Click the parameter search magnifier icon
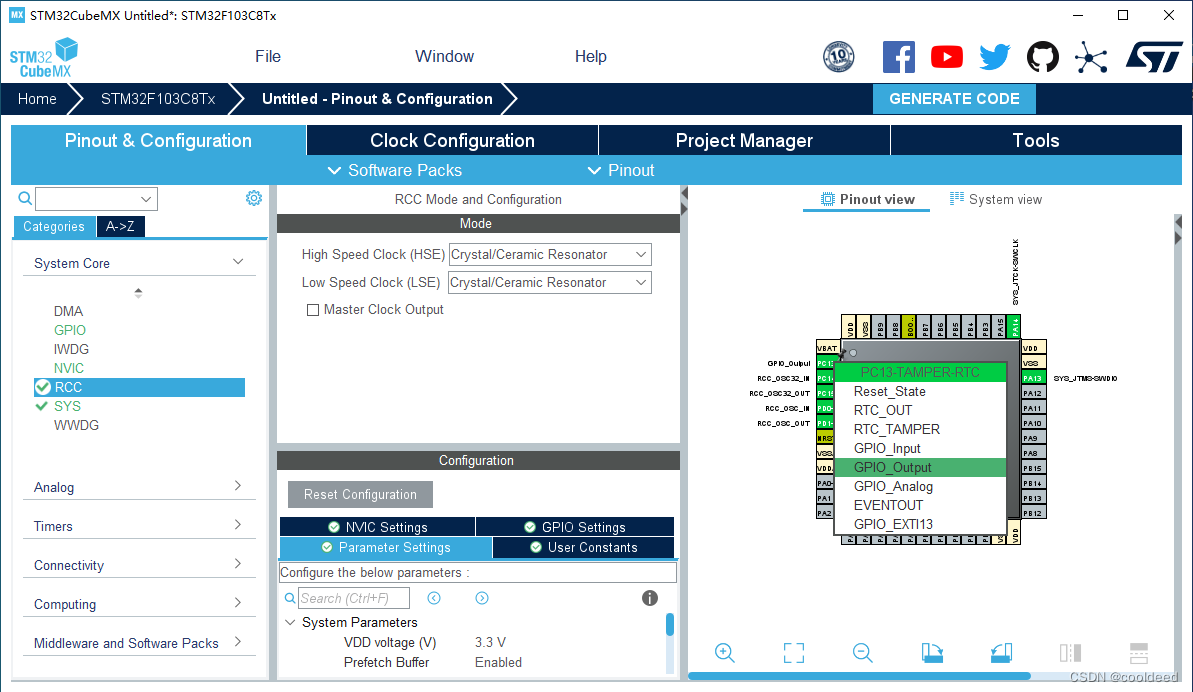The width and height of the screenshot is (1193, 692). coord(290,598)
